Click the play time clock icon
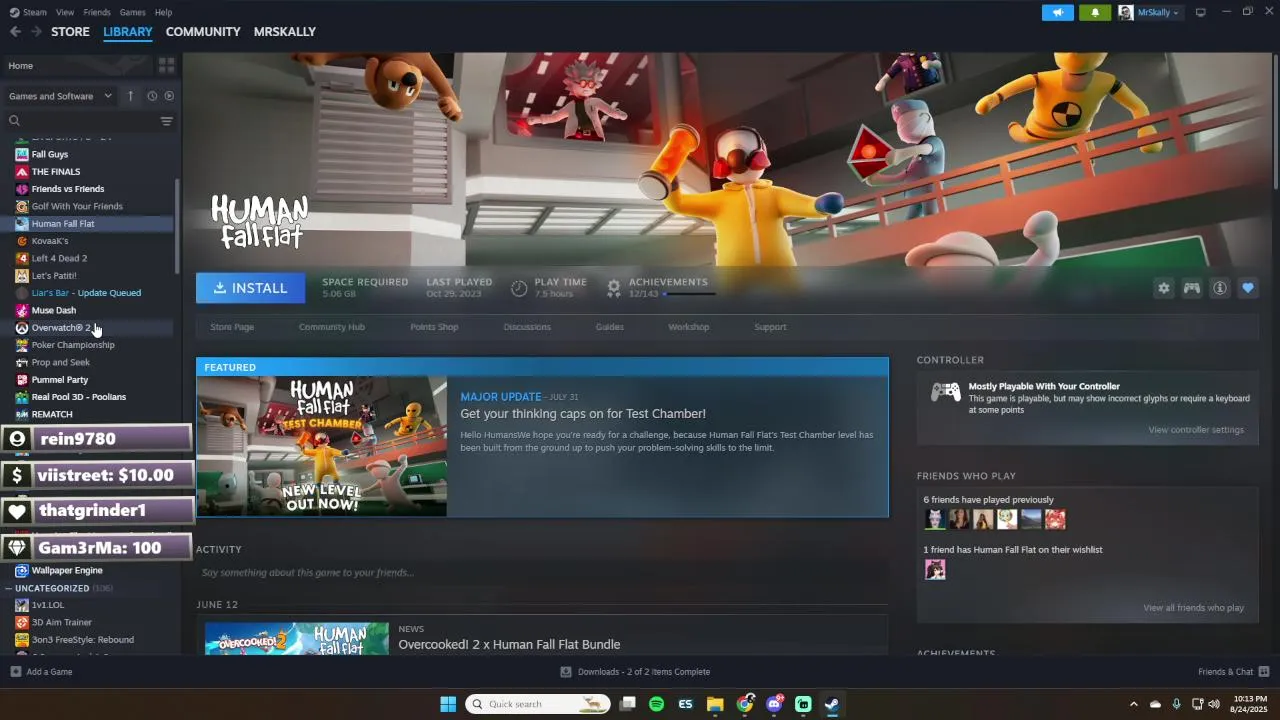1280x720 pixels. 519,288
